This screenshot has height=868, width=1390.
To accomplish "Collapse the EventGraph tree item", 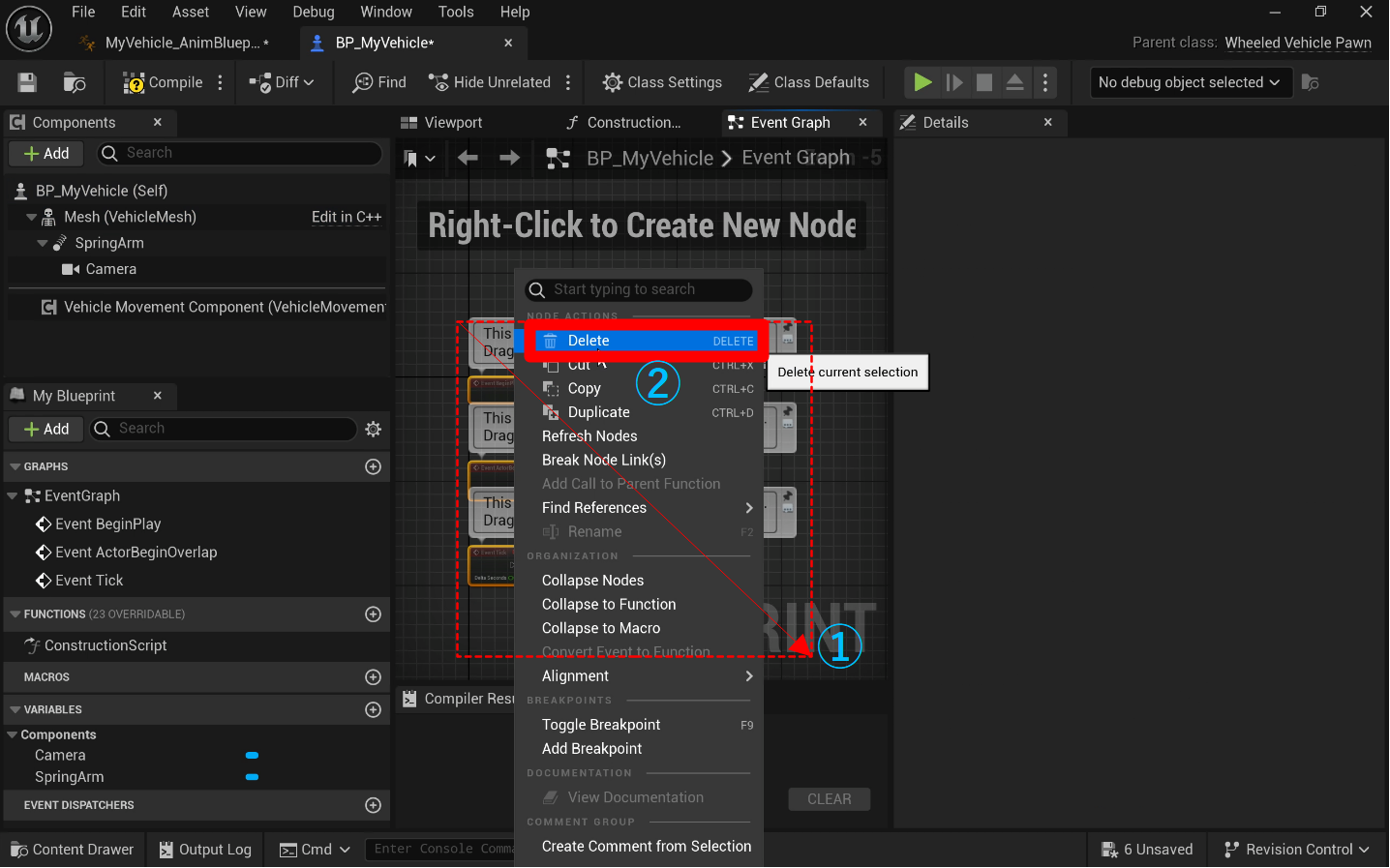I will [x=13, y=495].
